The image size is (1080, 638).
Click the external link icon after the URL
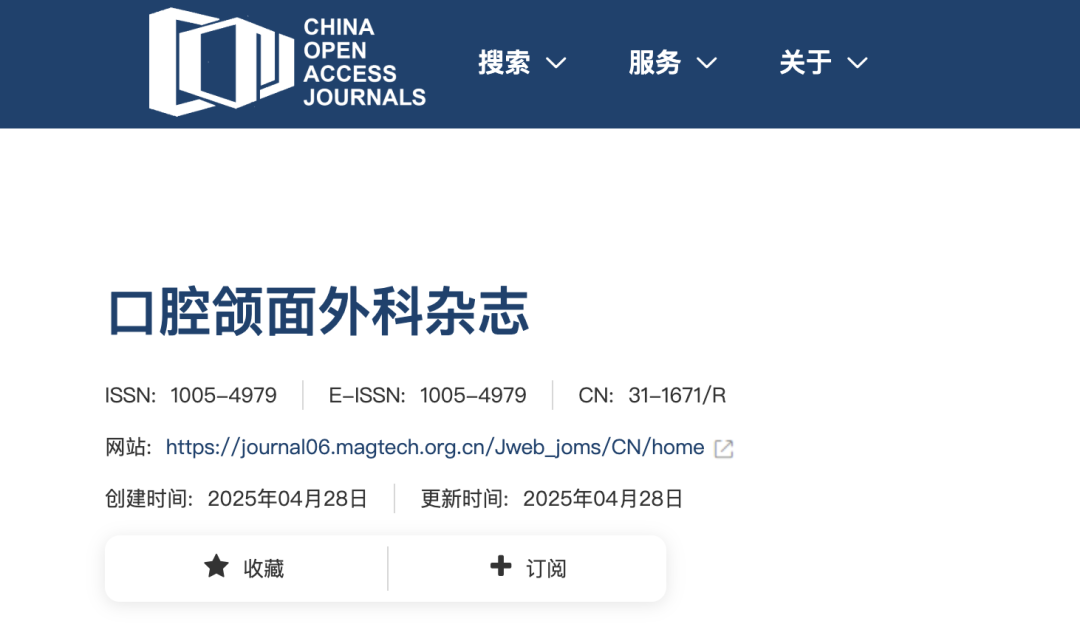point(724,449)
